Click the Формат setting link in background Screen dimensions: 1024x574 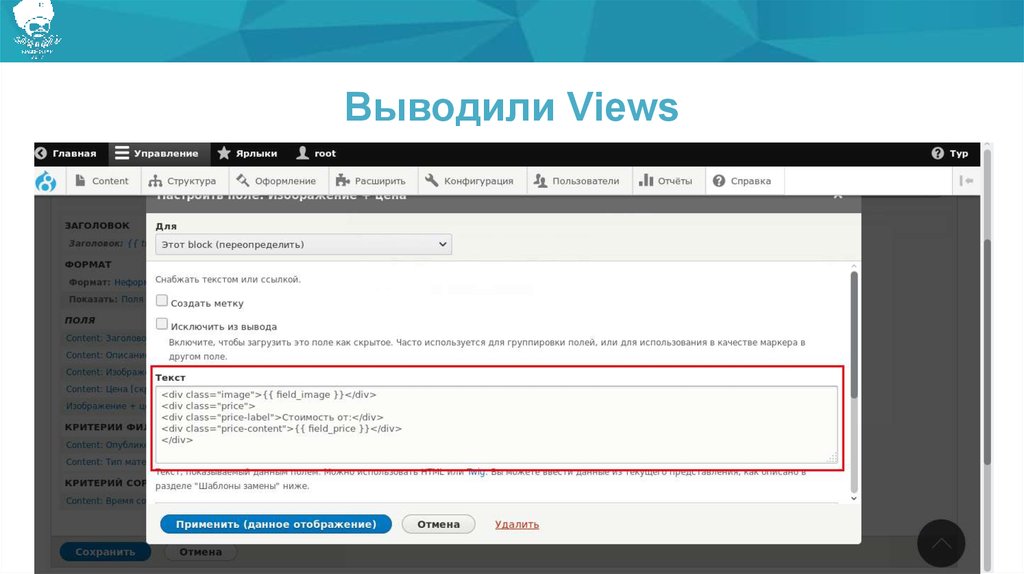[129, 282]
